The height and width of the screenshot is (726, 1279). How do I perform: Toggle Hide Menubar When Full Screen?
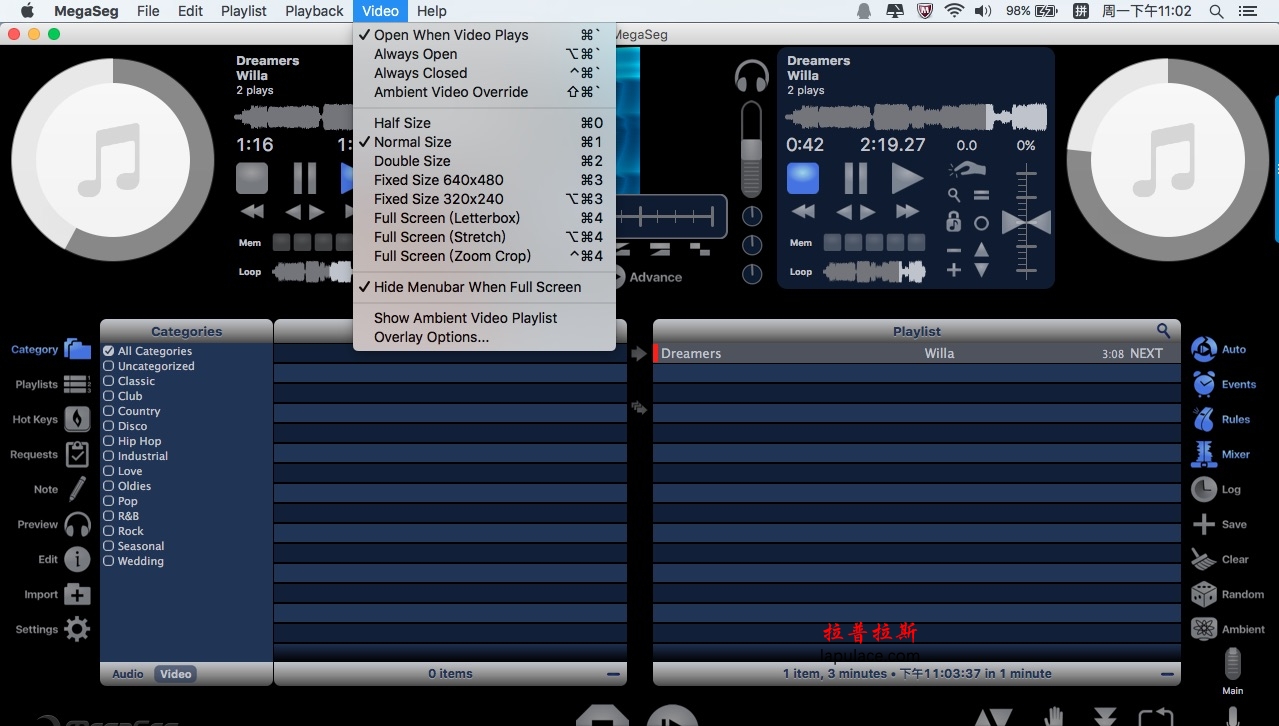(484, 287)
